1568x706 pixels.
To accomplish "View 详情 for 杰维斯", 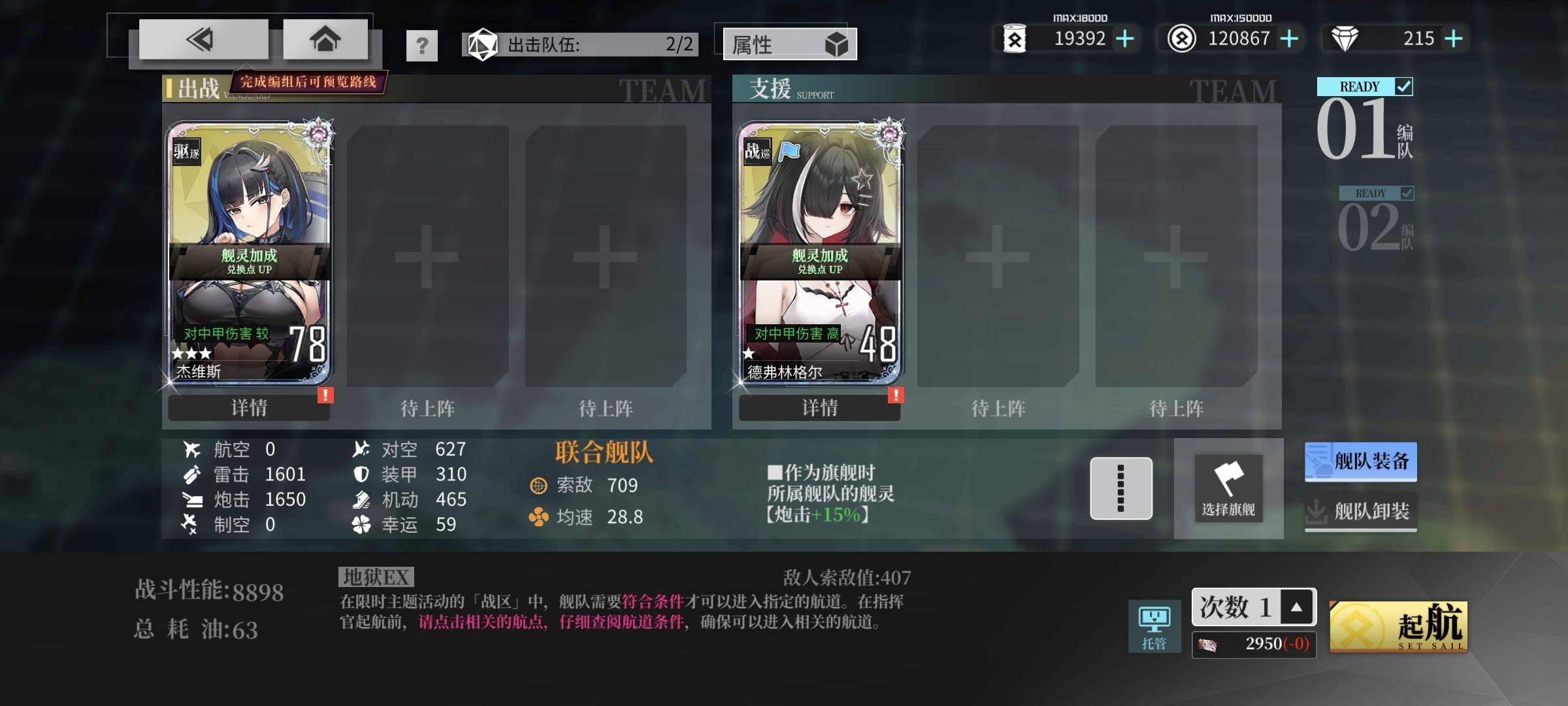I will click(249, 408).
